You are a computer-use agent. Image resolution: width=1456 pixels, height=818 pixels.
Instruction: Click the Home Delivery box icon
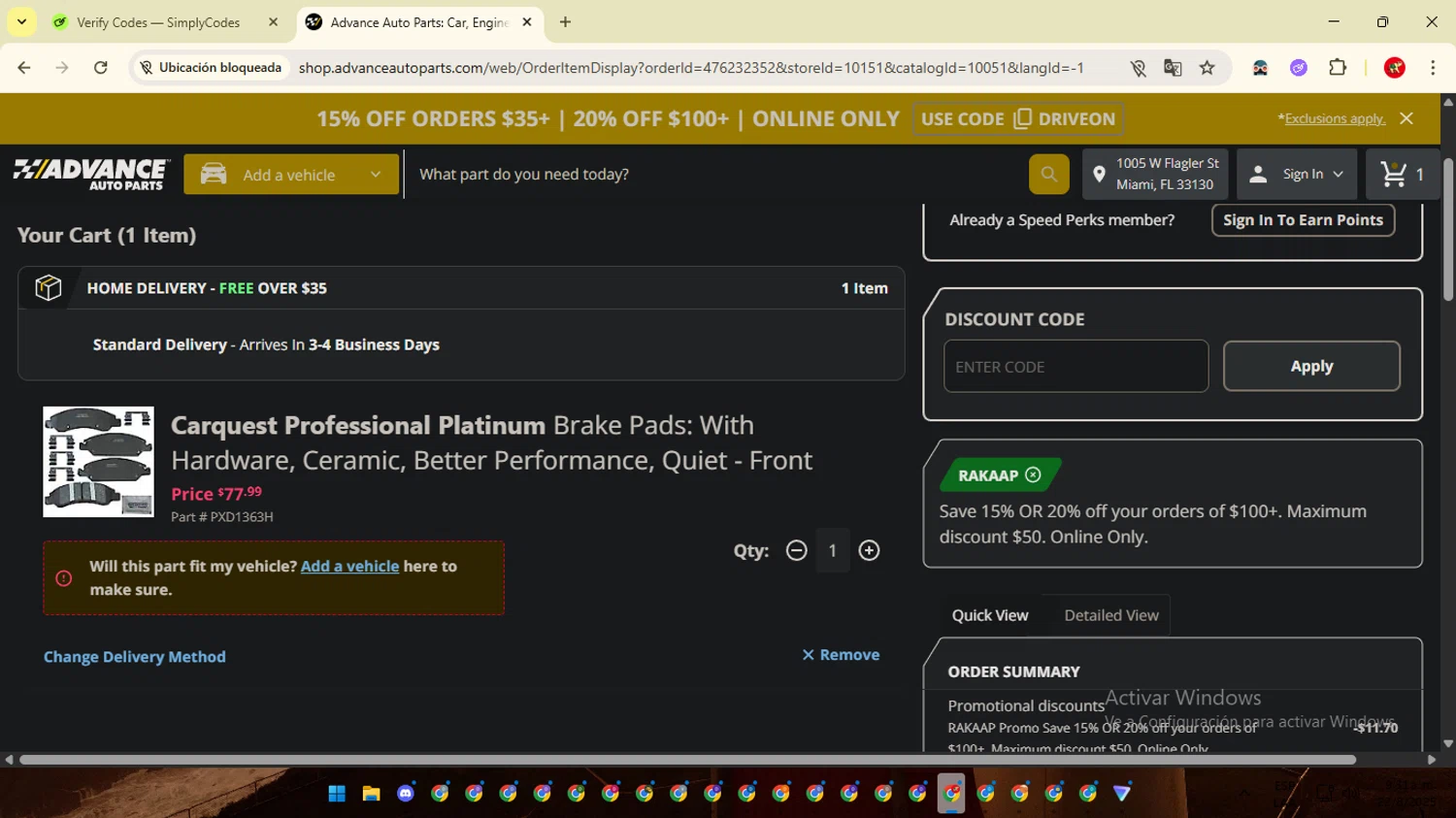click(48, 288)
